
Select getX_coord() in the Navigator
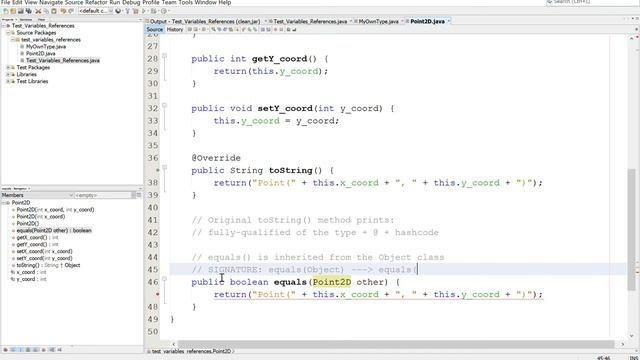click(x=37, y=238)
